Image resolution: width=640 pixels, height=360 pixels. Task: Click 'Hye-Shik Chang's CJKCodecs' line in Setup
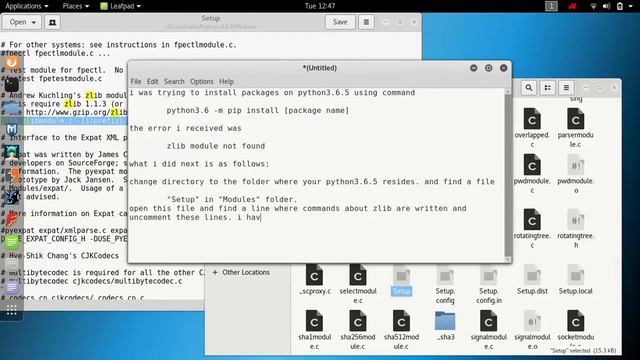[x=60, y=256]
